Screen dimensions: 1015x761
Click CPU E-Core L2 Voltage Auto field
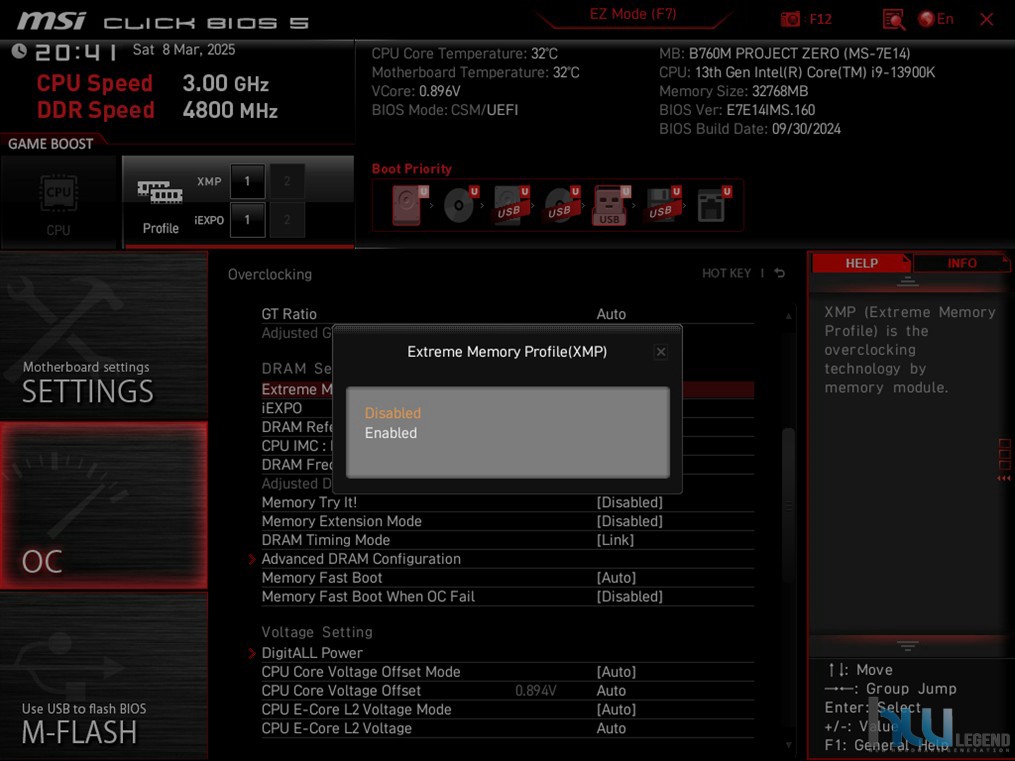click(611, 728)
